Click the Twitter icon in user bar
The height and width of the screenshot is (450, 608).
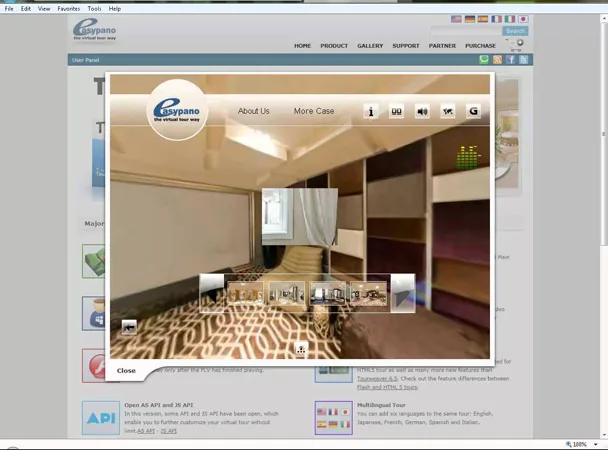click(523, 59)
